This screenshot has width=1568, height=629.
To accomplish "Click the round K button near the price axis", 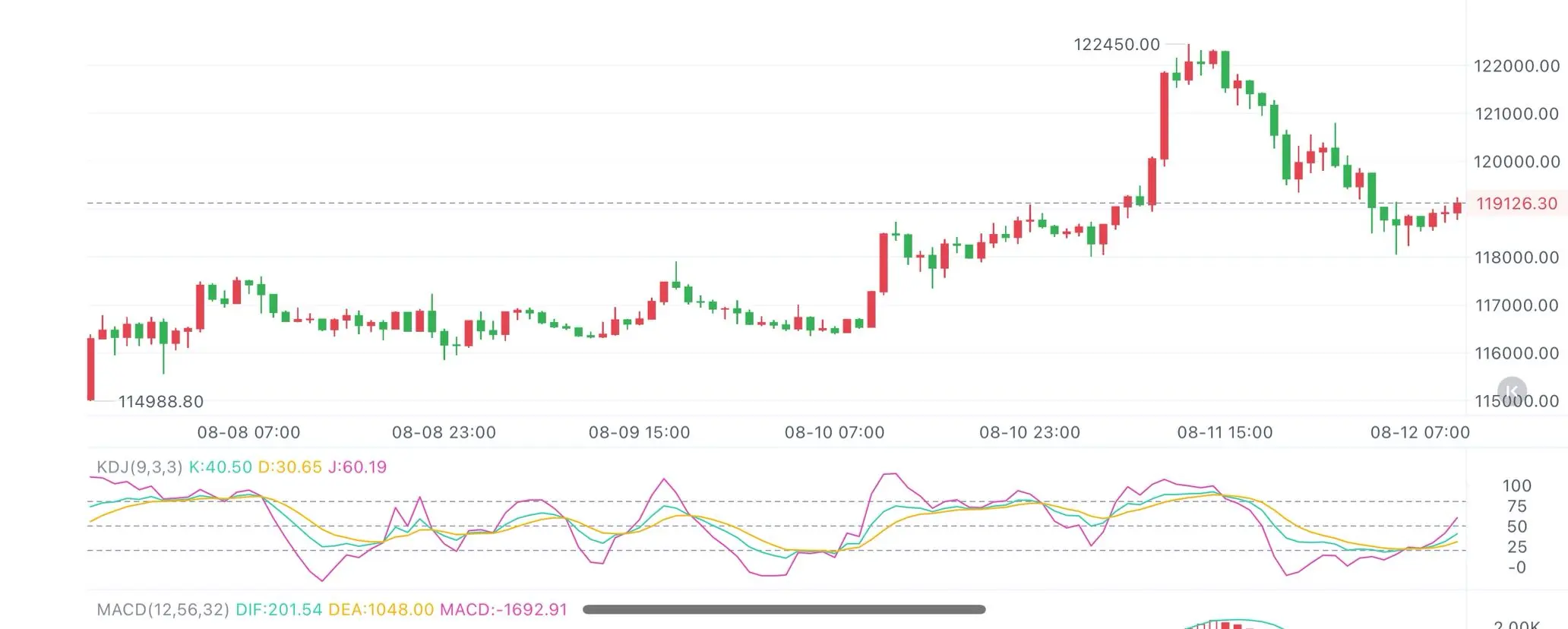I will point(1512,391).
